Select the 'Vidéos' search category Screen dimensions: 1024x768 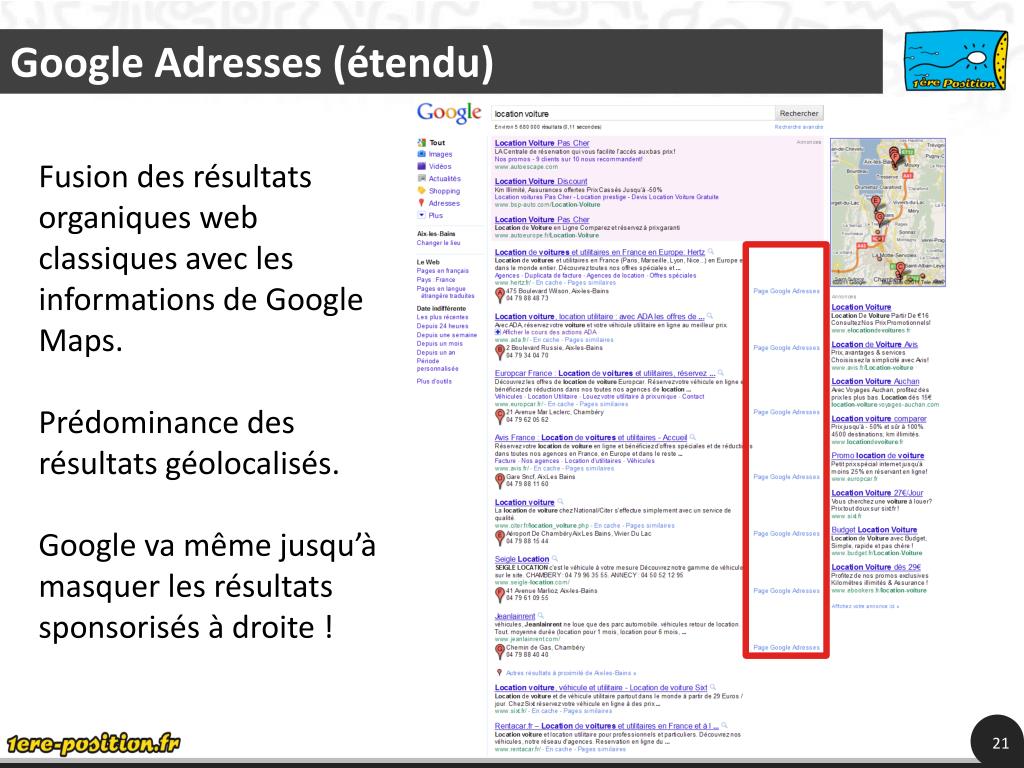pyautogui.click(x=440, y=166)
